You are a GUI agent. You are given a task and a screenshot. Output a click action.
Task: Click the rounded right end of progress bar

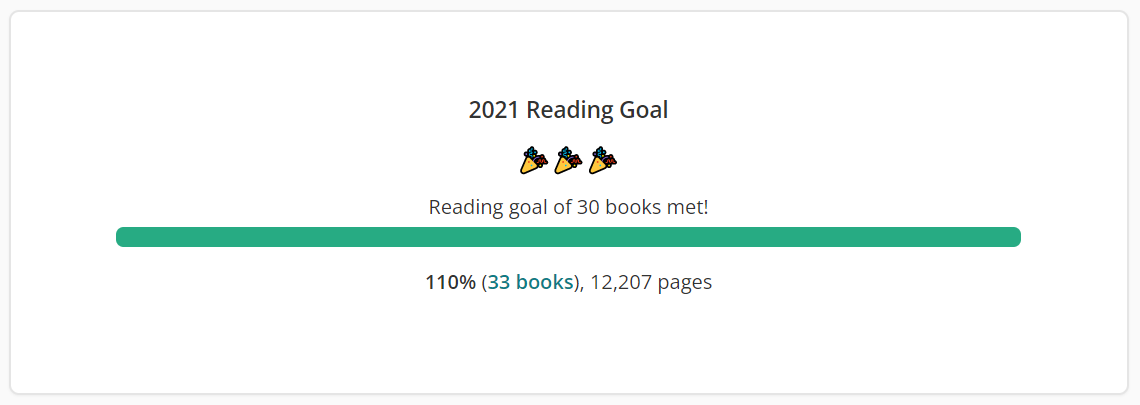(1015, 237)
